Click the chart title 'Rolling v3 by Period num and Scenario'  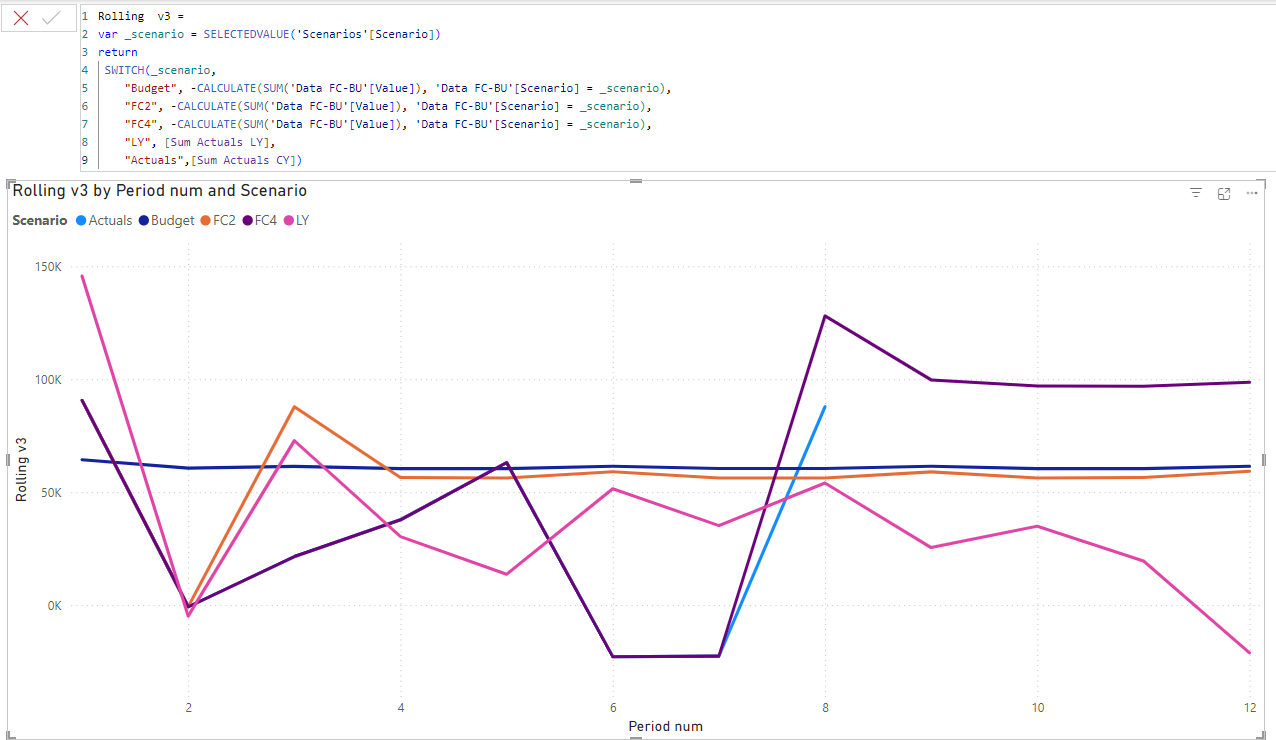click(x=160, y=190)
